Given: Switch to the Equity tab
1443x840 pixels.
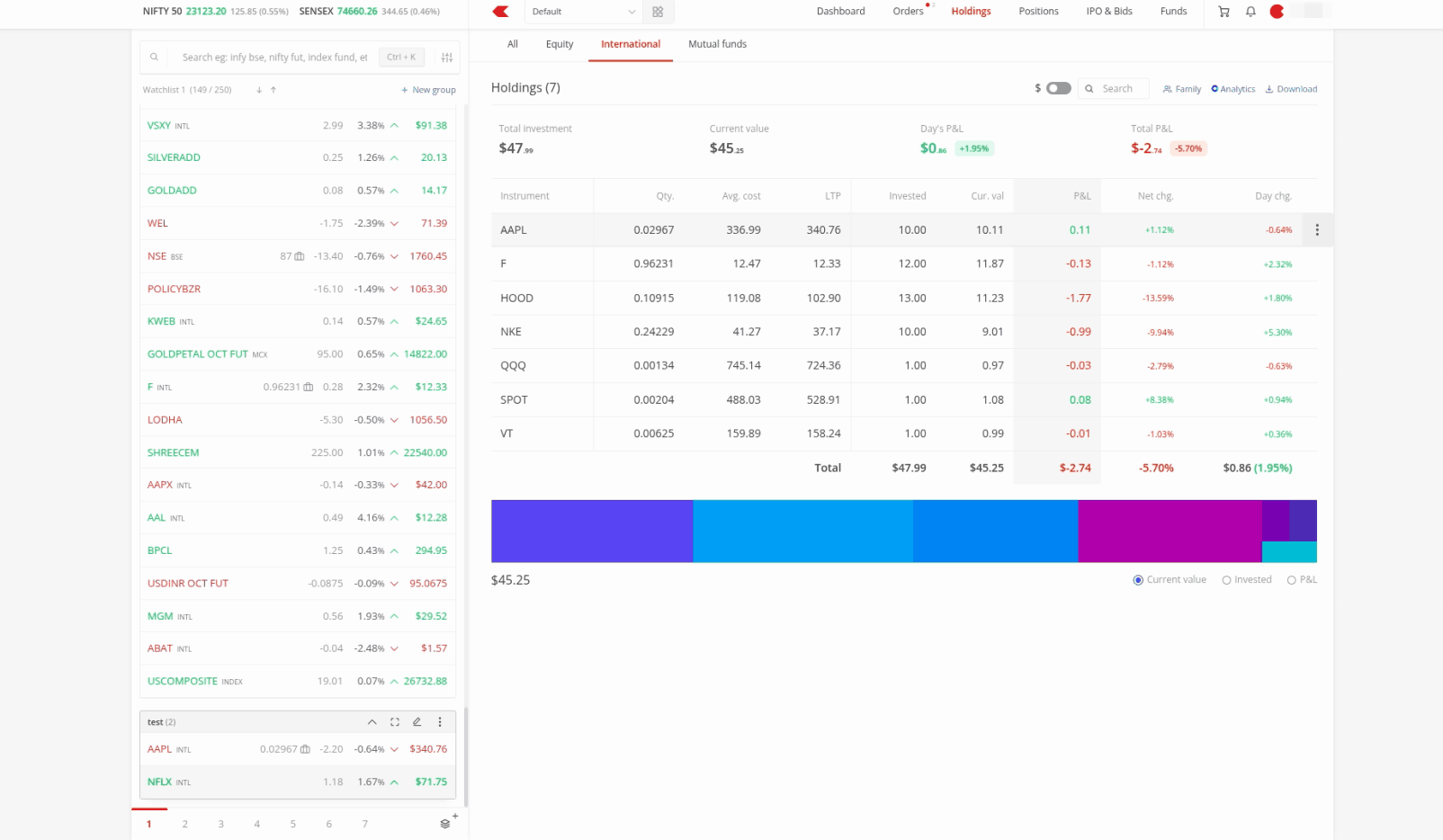Looking at the screenshot, I should 560,44.
